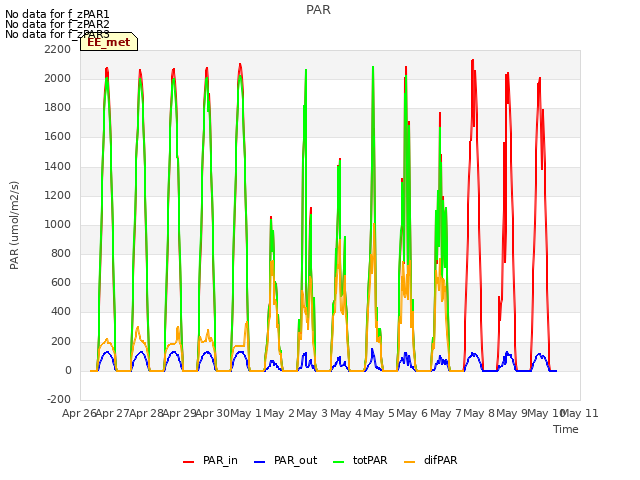This screenshot has width=640, height=480.
Task: Click the May 7 x-axis tick label
Action: pyautogui.click(x=446, y=413)
